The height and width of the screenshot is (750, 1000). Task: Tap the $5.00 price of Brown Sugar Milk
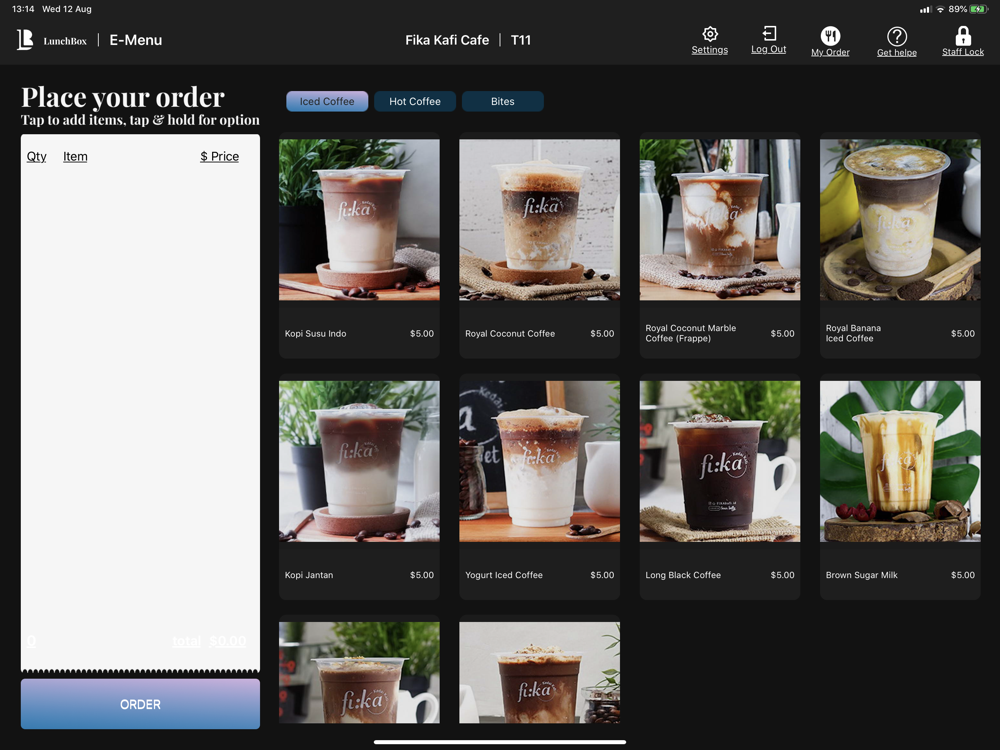(x=963, y=575)
